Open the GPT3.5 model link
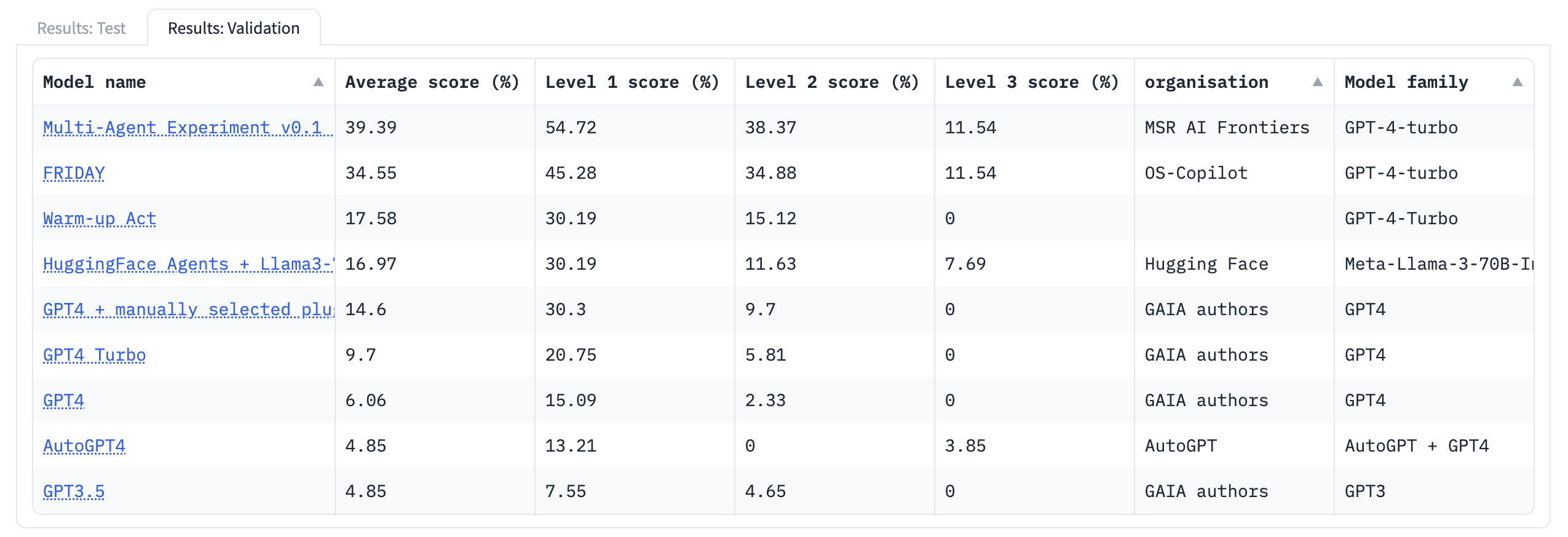Screen dimensions: 1568x537 (x=74, y=491)
